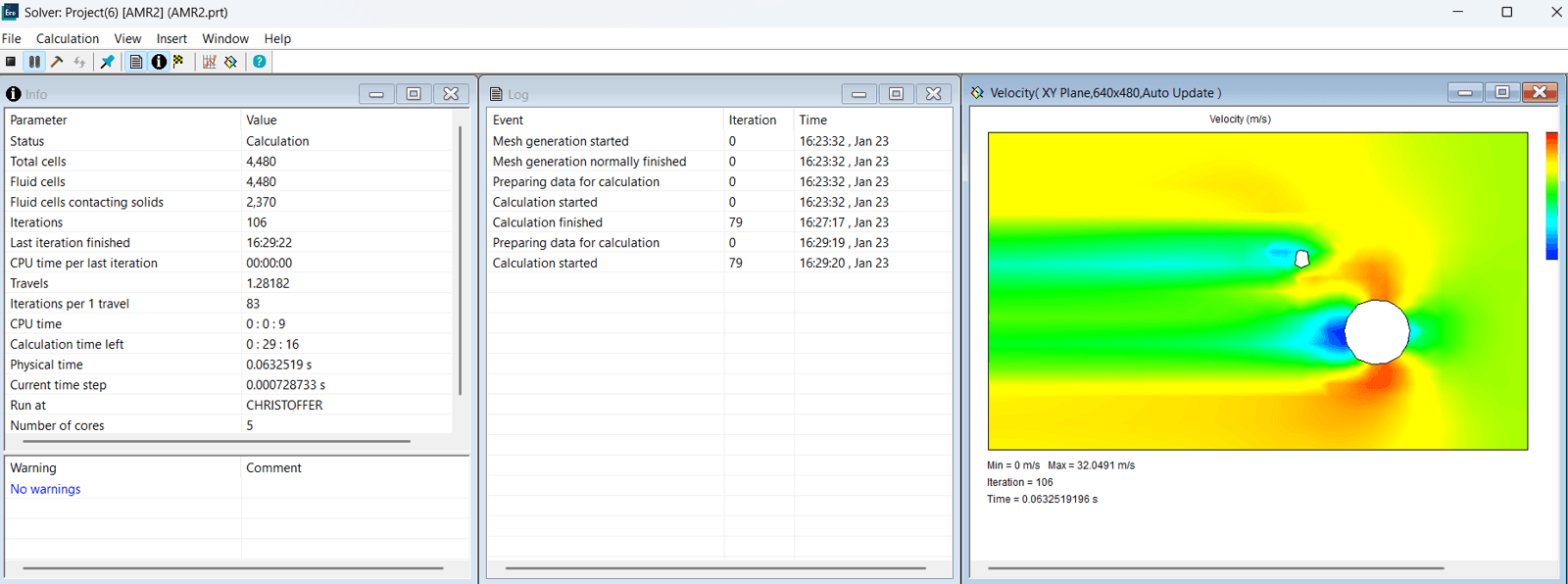Click the No warnings entry
1568x584 pixels.
[x=45, y=489]
